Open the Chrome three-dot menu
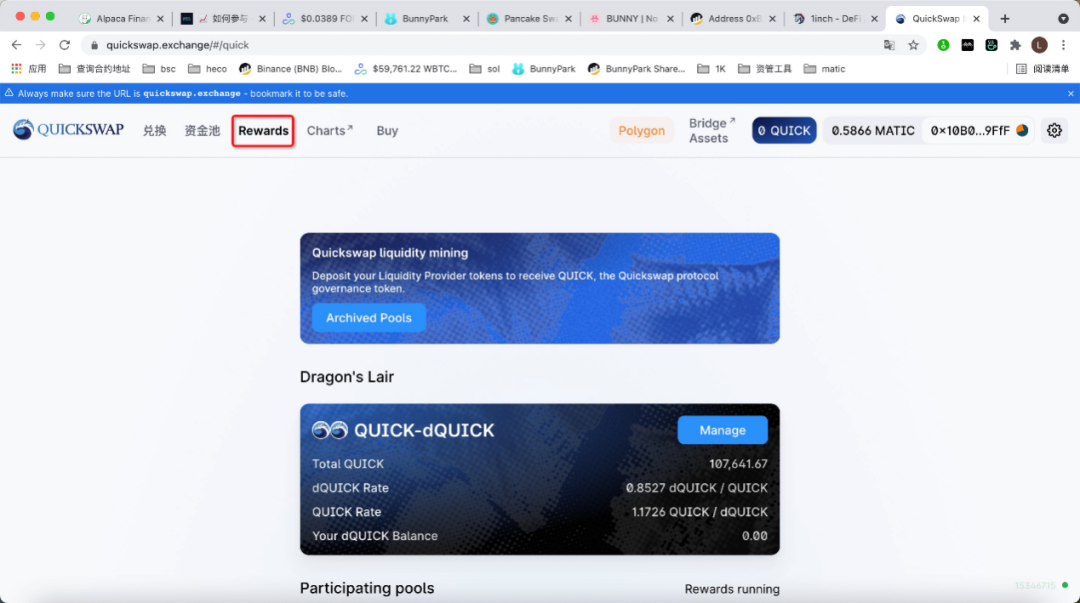 pyautogui.click(x=1063, y=45)
